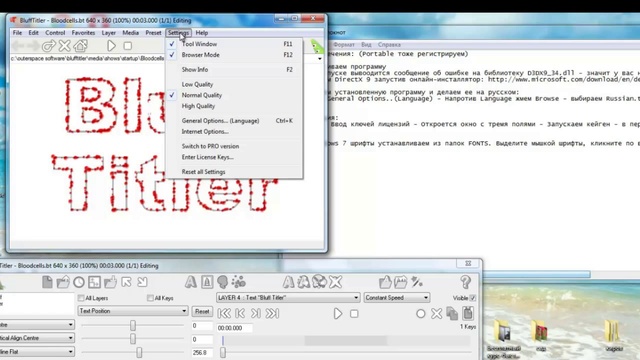Image resolution: width=640 pixels, height=360 pixels.
Task: Click the home icon in BluffTitler toolbar
Action: (x=80, y=46)
